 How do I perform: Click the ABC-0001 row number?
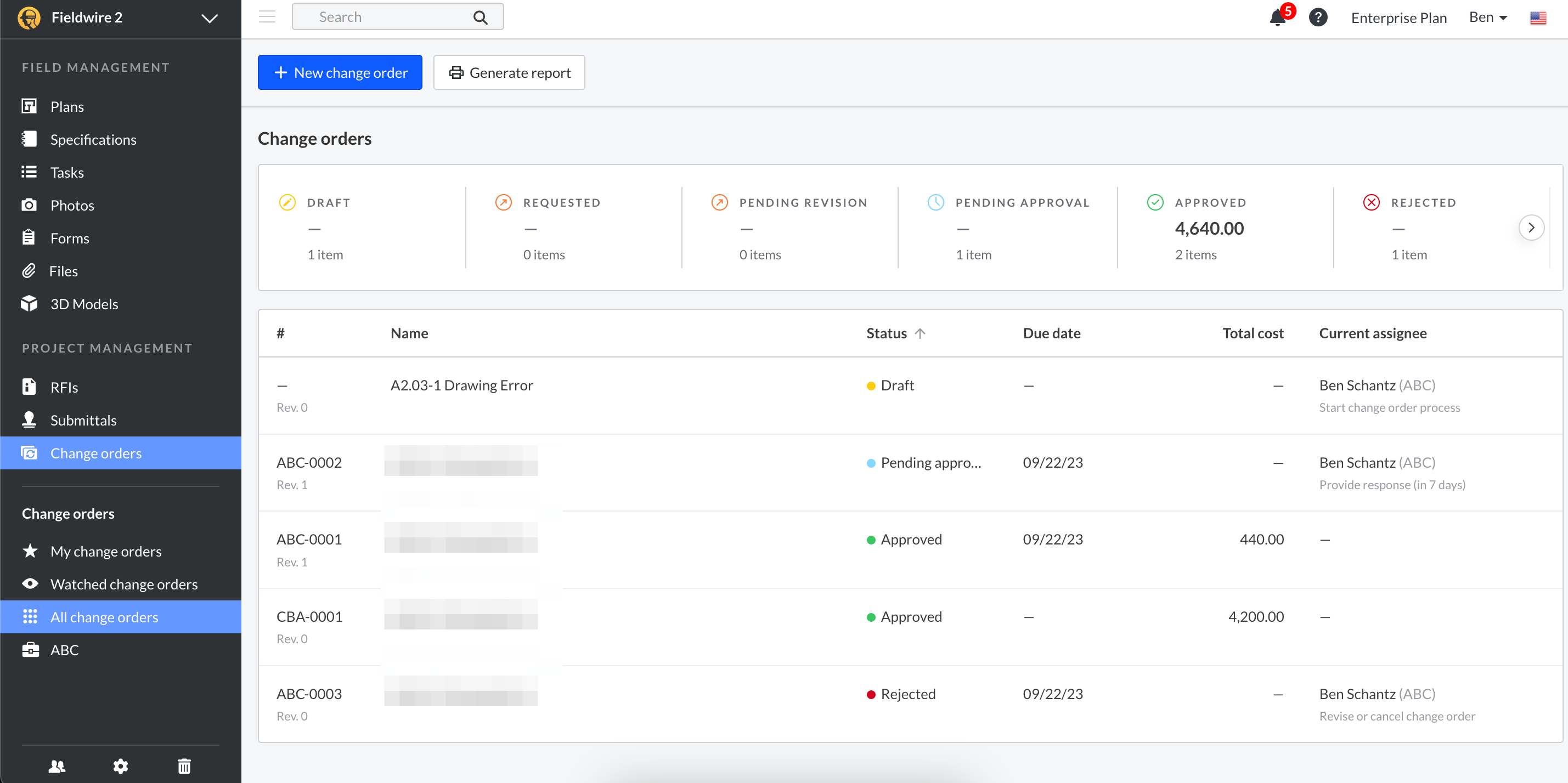(x=309, y=539)
